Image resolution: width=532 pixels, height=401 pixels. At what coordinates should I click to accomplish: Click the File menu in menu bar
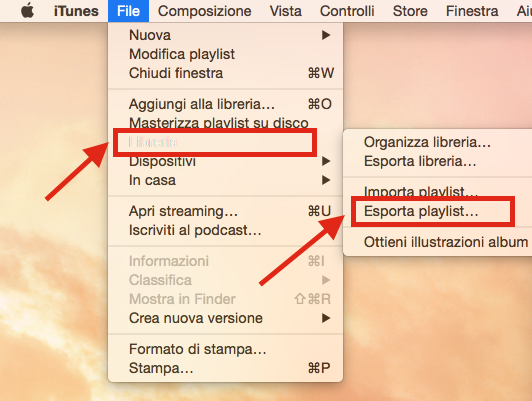[128, 11]
